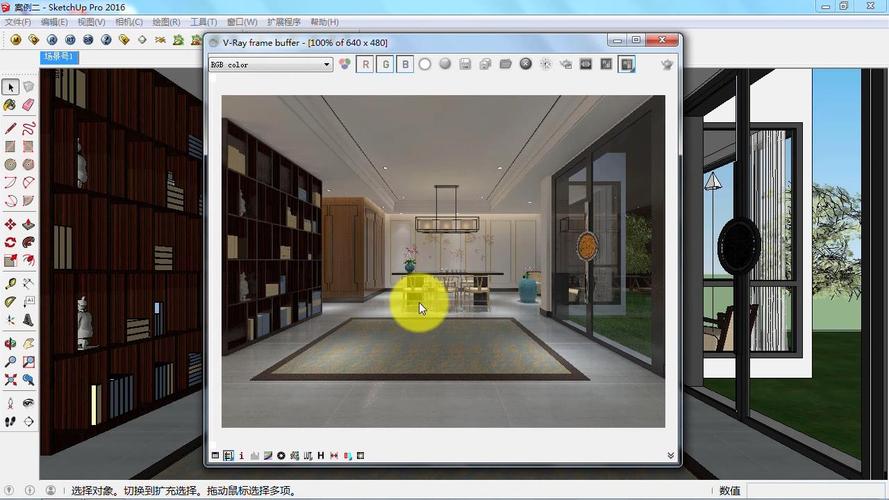Click the Tape Measure tool
The image size is (889, 500).
coord(10,283)
